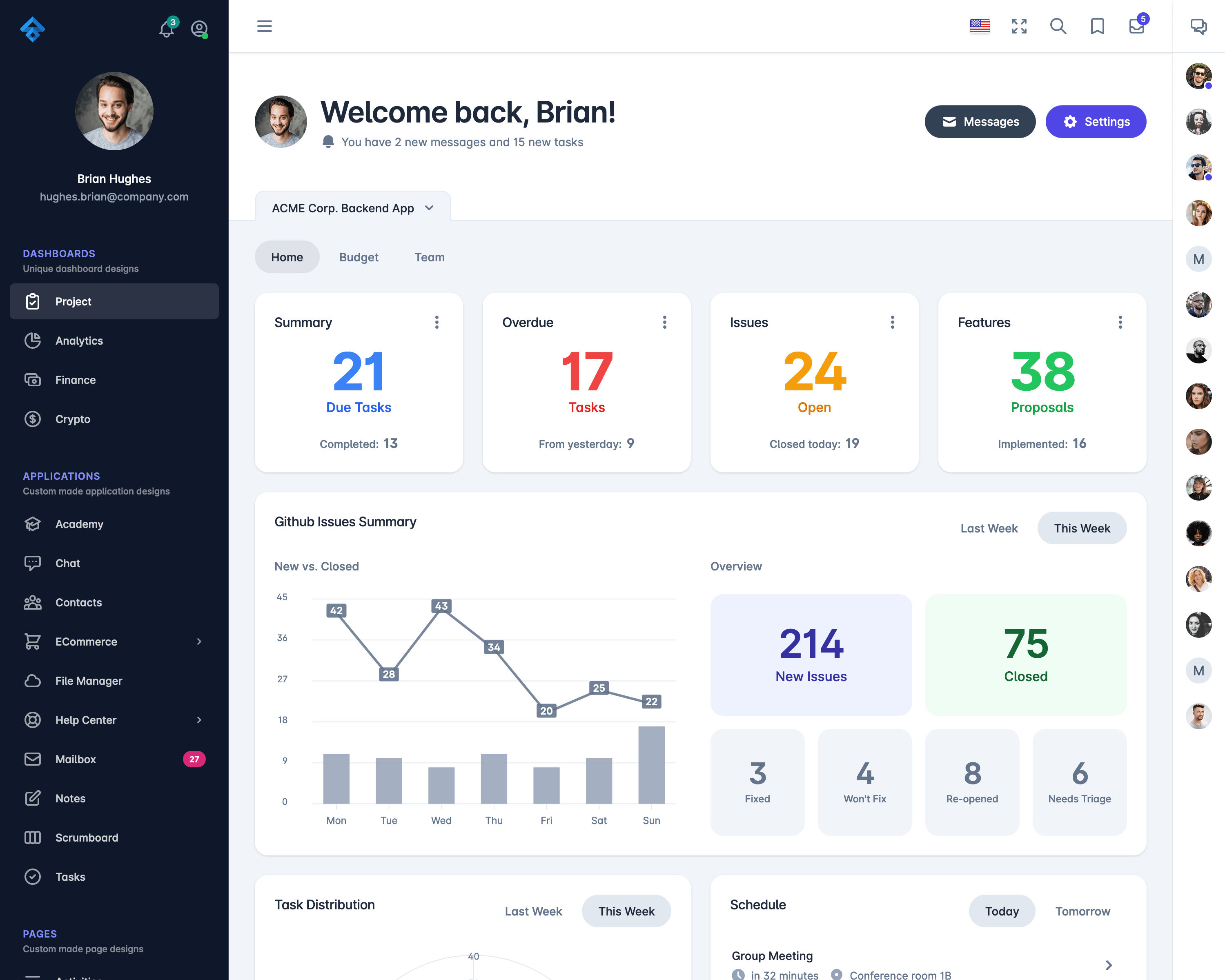Click the Crypto icon in sidebar

coord(33,418)
